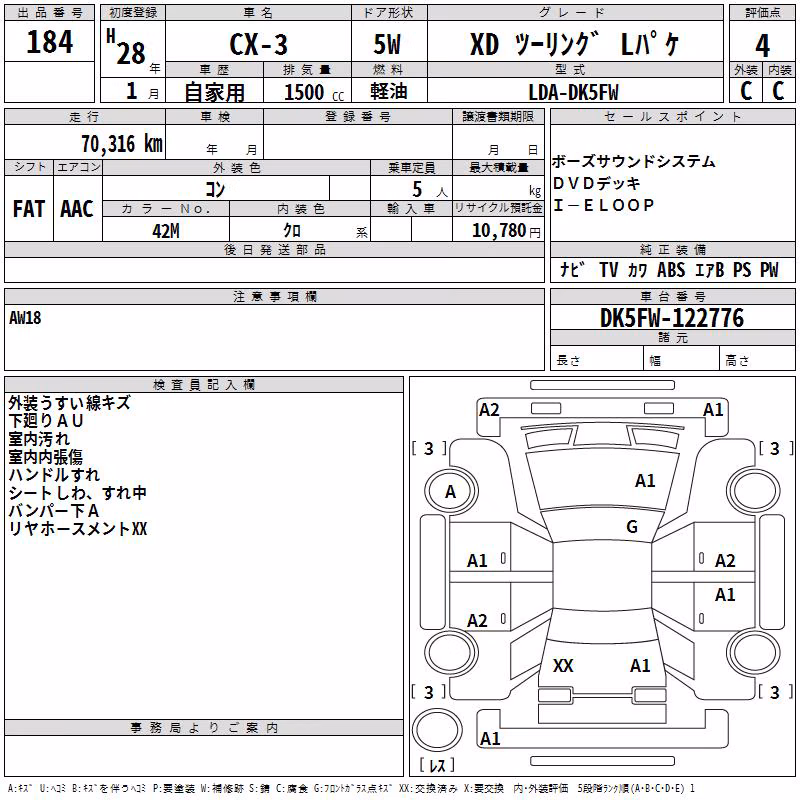Image resolution: width=800 pixels, height=800 pixels.
Task: Click lot number 184
Action: (49, 42)
